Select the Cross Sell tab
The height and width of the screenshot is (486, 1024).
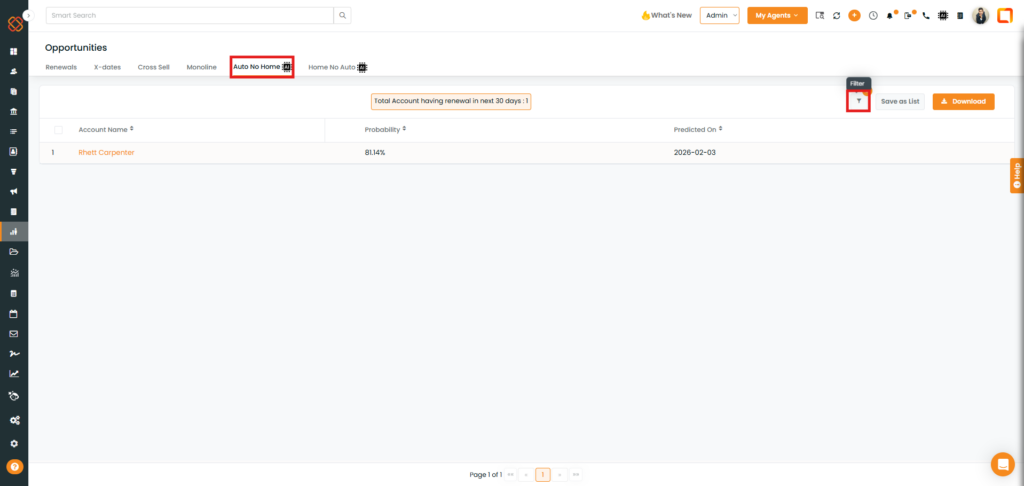(x=153, y=67)
